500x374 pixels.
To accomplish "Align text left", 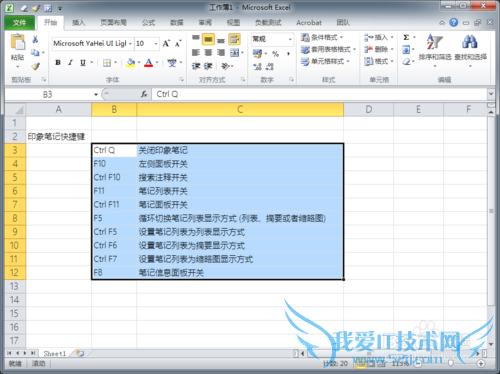I will (x=196, y=53).
